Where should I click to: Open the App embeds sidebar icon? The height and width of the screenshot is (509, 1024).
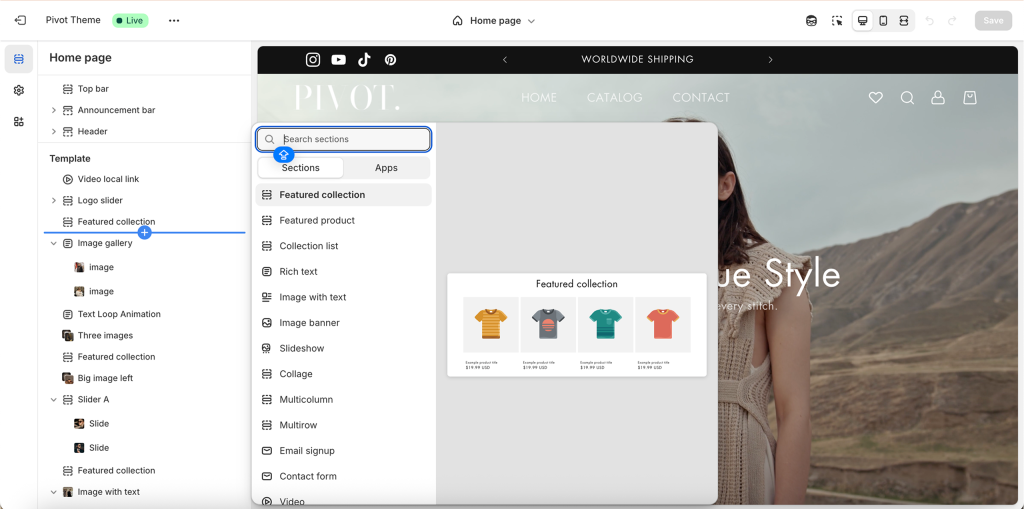pyautogui.click(x=19, y=122)
